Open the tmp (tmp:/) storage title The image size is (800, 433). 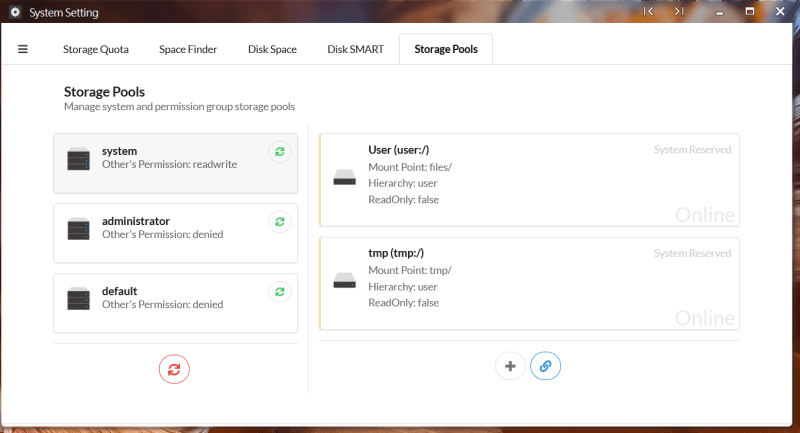click(396, 253)
